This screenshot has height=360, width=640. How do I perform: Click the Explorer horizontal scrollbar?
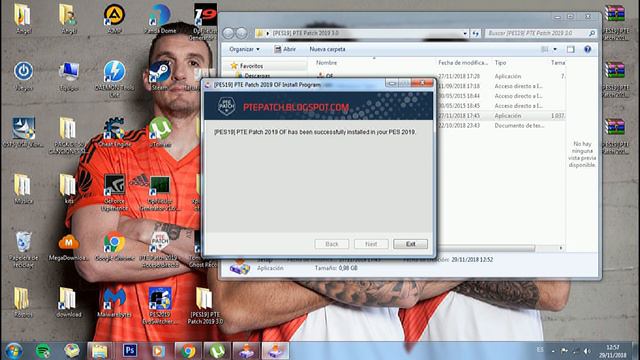(x=486, y=248)
